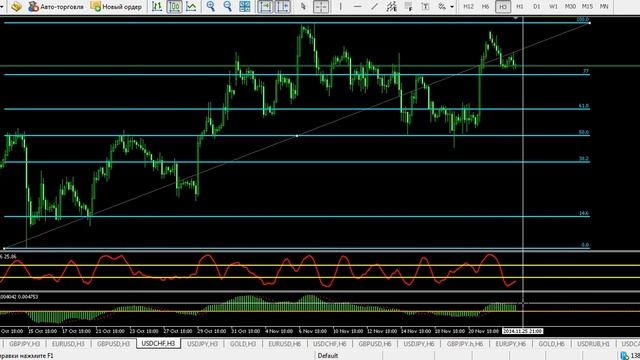Tile chart windows with grid icon

pyautogui.click(x=244, y=7)
